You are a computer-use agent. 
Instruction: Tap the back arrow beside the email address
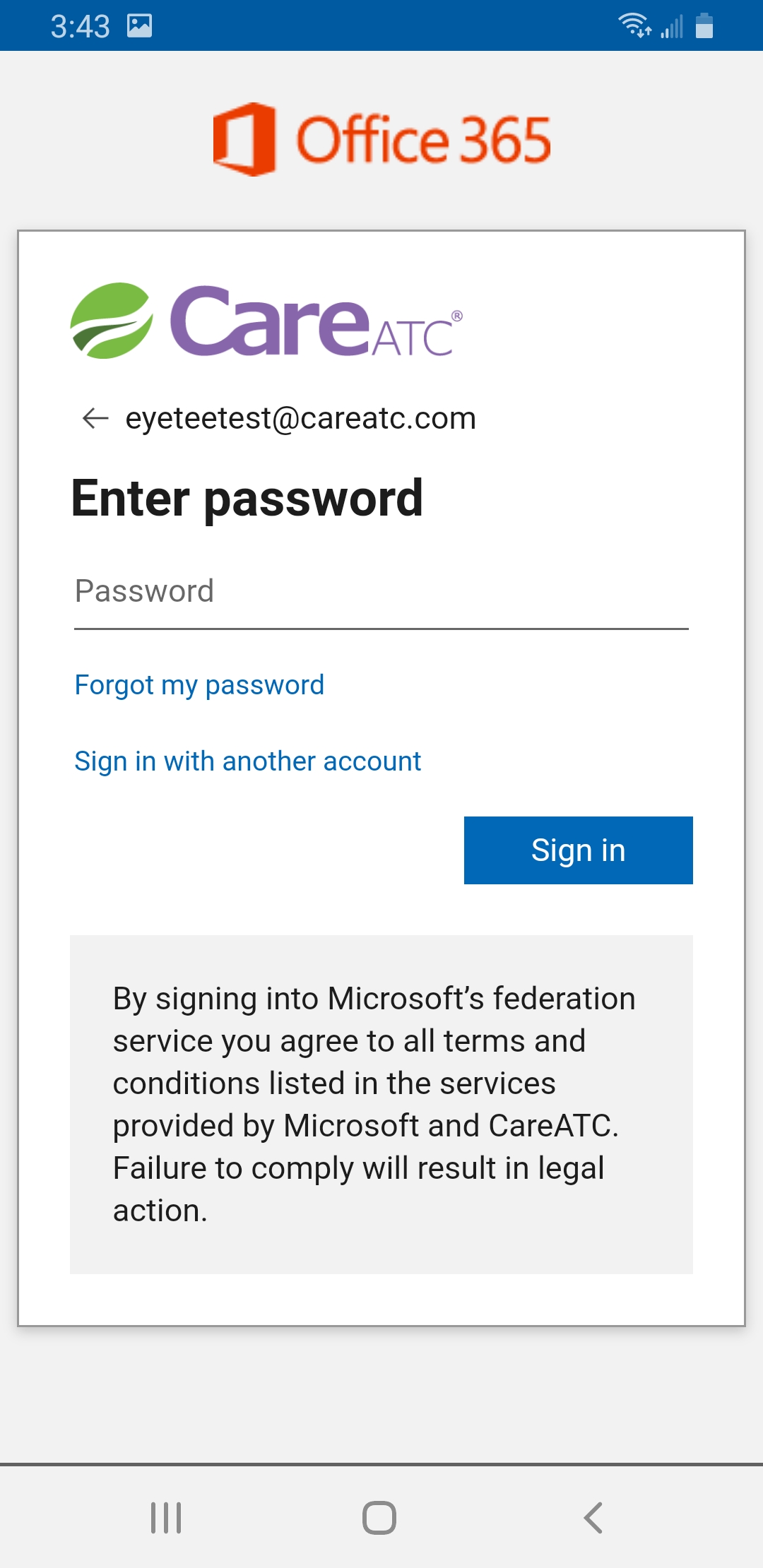[x=95, y=418]
